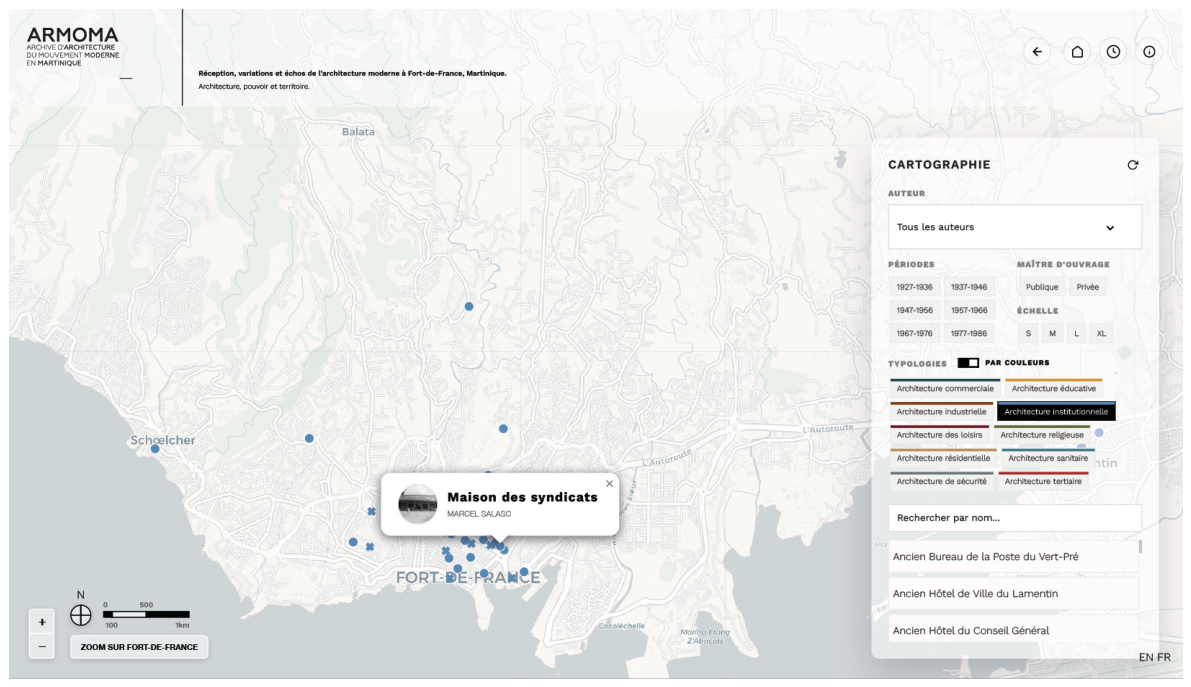Zoom in with the plus button
Image resolution: width=1191 pixels, height=687 pixels.
click(42, 622)
